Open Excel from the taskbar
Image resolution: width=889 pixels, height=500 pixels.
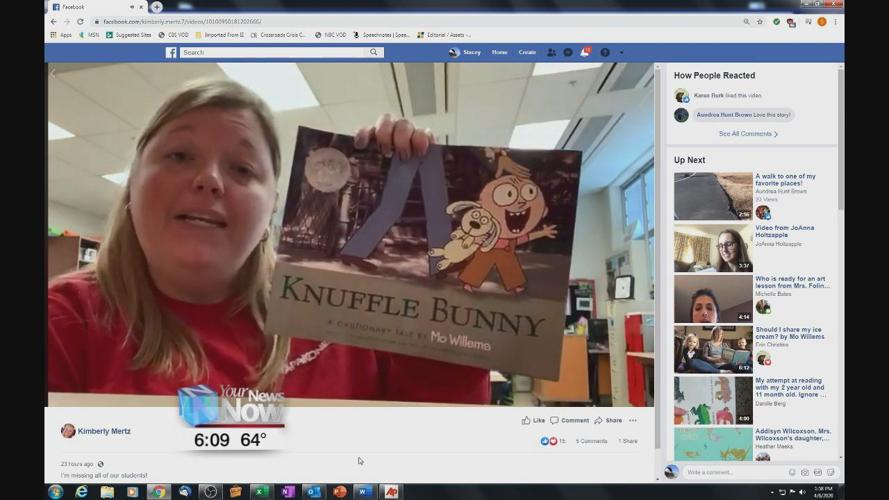pyautogui.click(x=260, y=491)
